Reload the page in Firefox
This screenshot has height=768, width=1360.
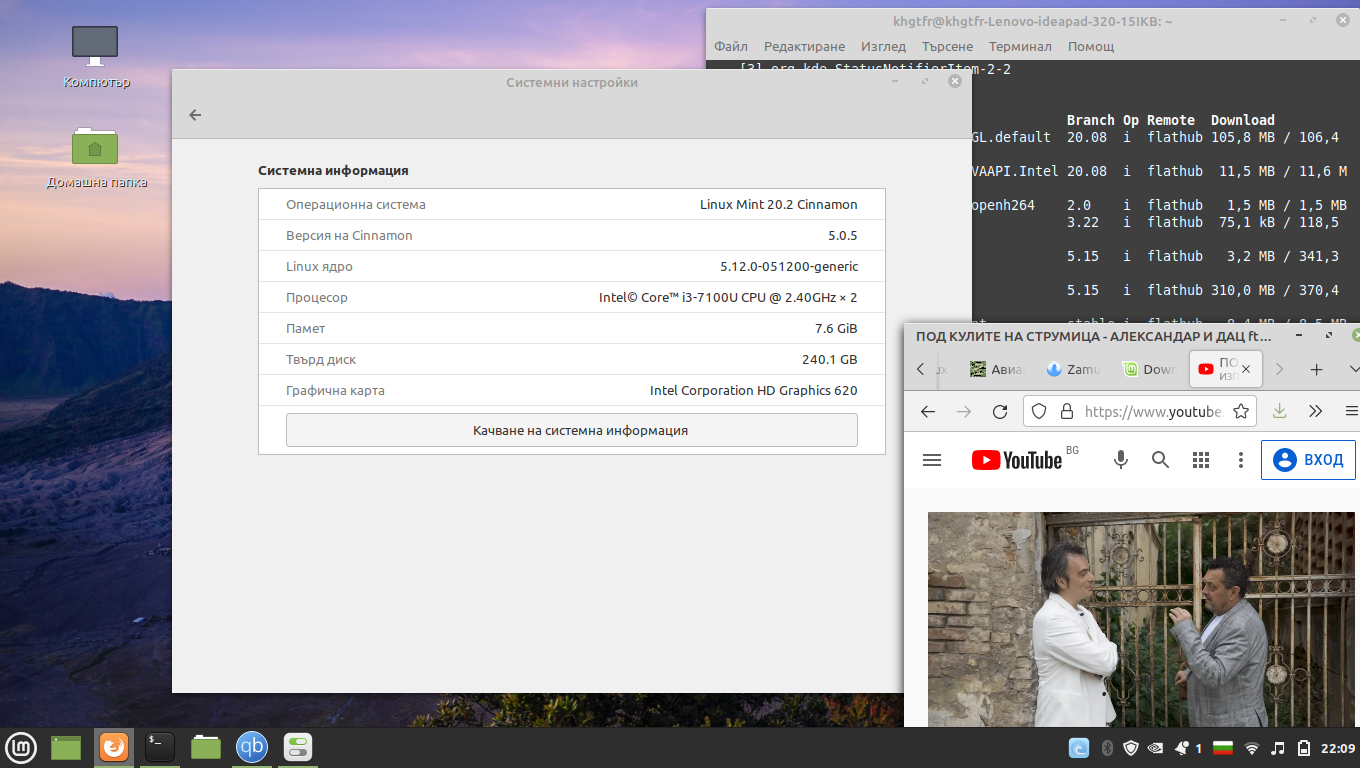tap(1000, 411)
